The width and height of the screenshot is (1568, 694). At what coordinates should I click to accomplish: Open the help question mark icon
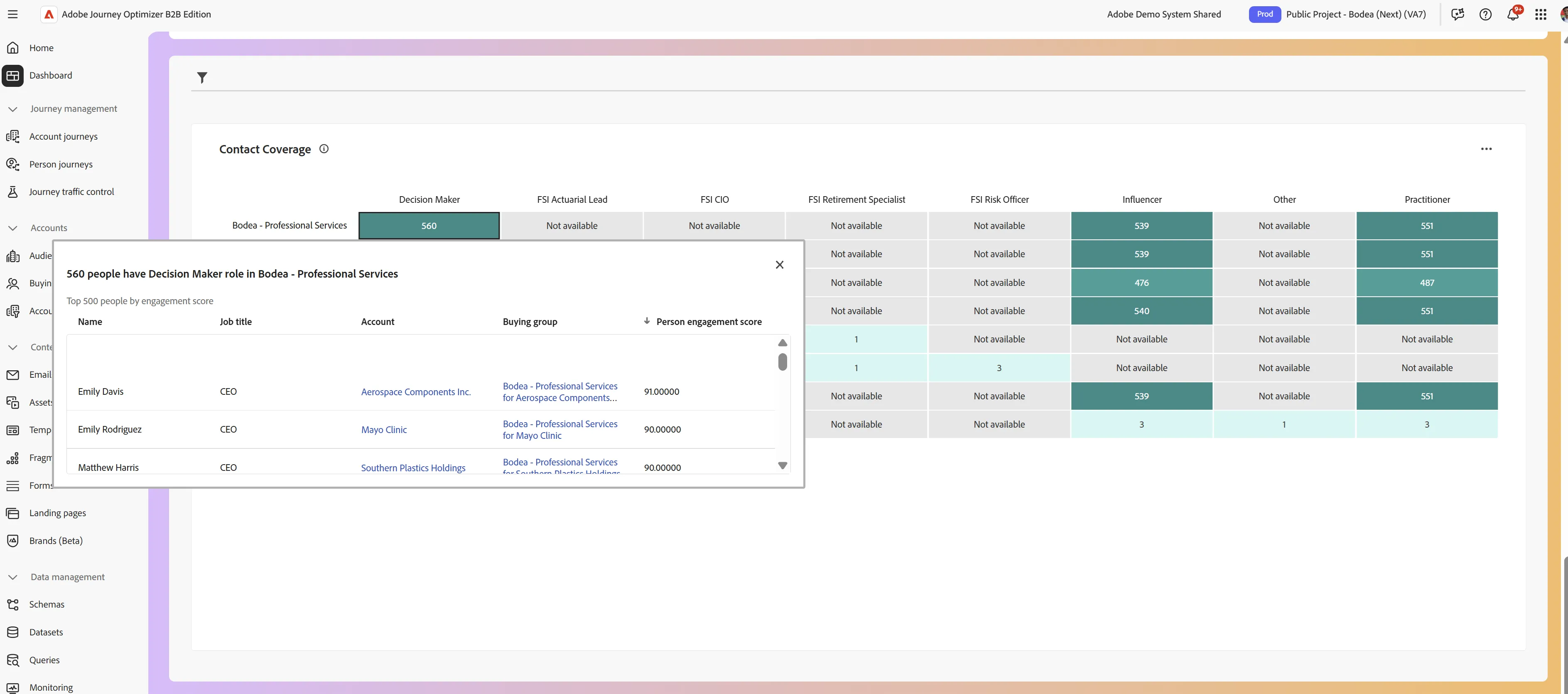tap(1485, 14)
